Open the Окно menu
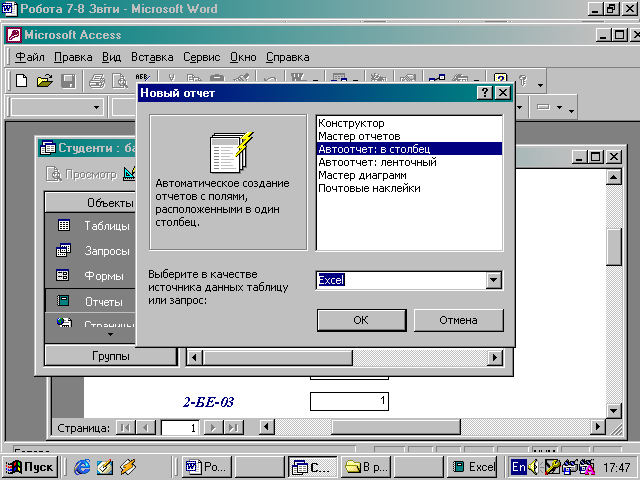Viewport: 640px width, 480px height. pyautogui.click(x=243, y=57)
